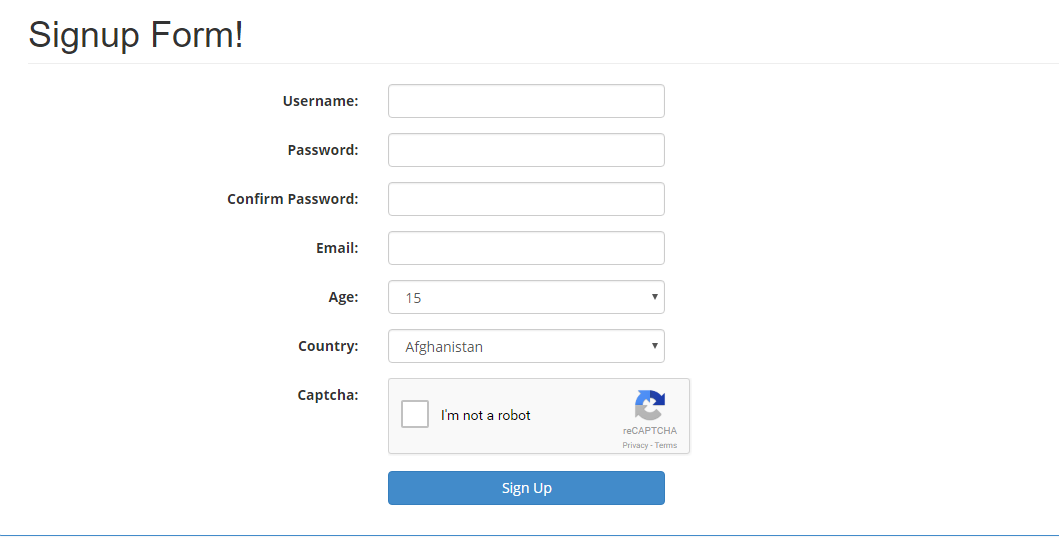This screenshot has width=1059, height=538.
Task: Click the "Email:" field label
Action: click(337, 248)
